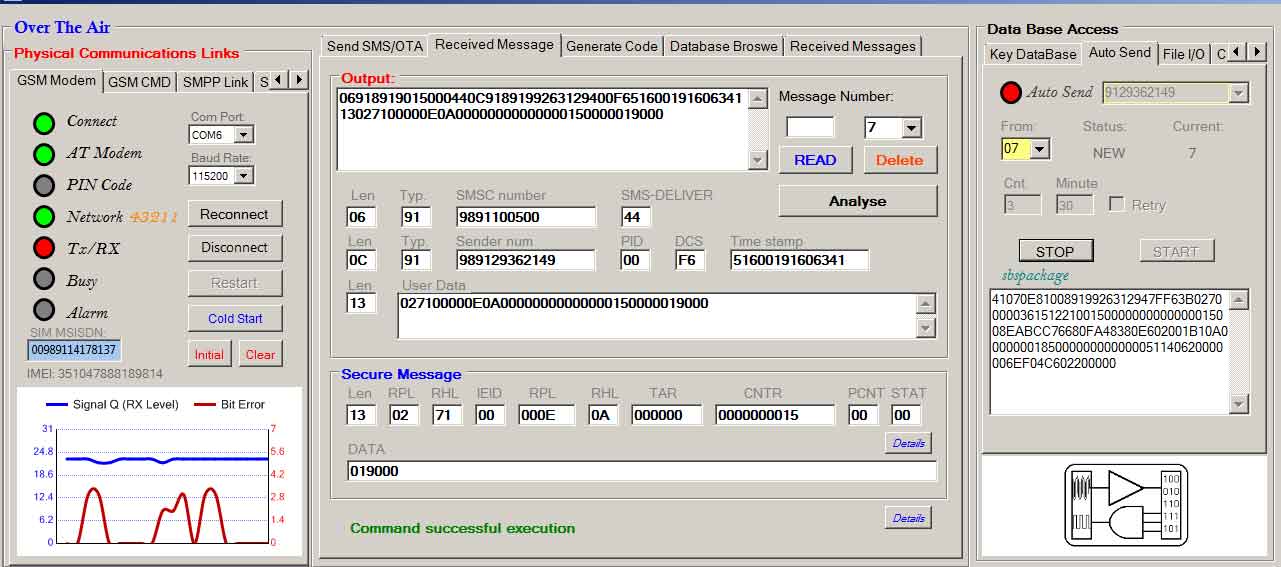Click the orange Delete button
This screenshot has width=1281, height=567.
coord(900,160)
